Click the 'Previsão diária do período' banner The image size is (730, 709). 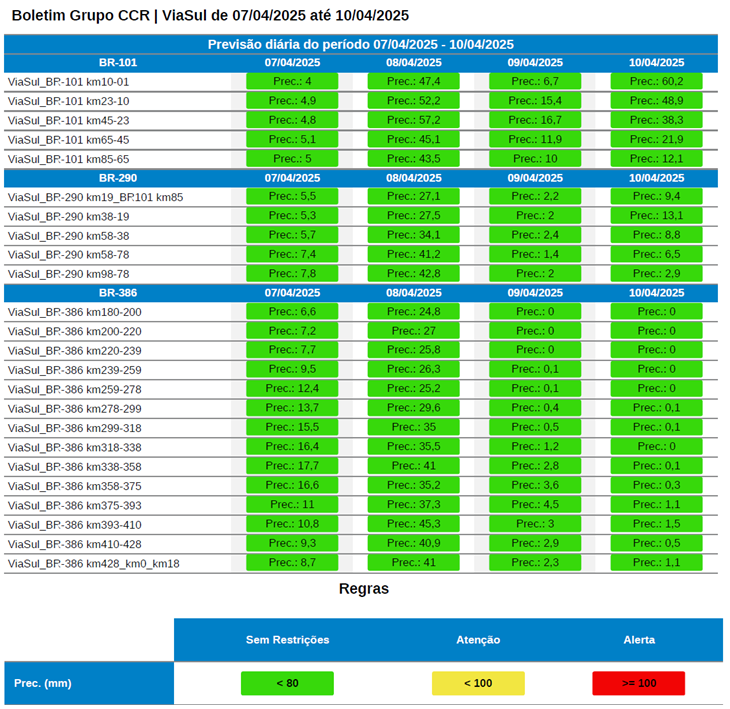[361, 44]
